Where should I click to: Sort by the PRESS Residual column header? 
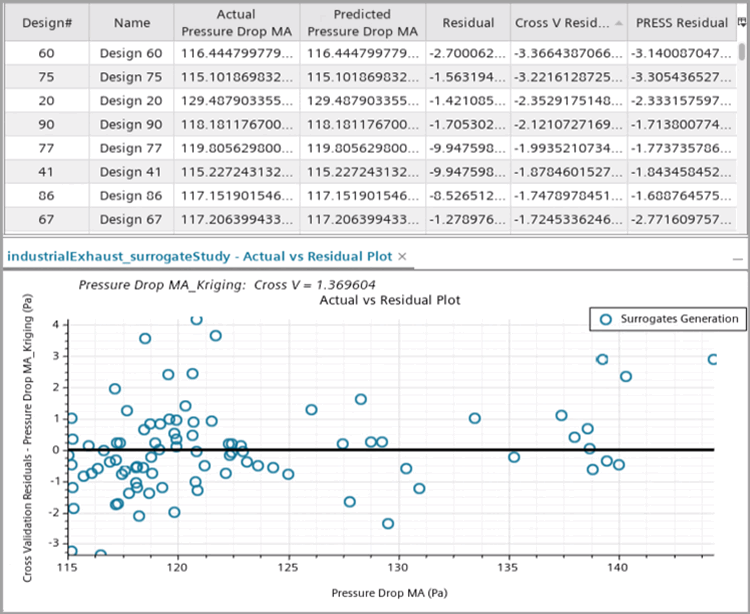pyautogui.click(x=682, y=22)
